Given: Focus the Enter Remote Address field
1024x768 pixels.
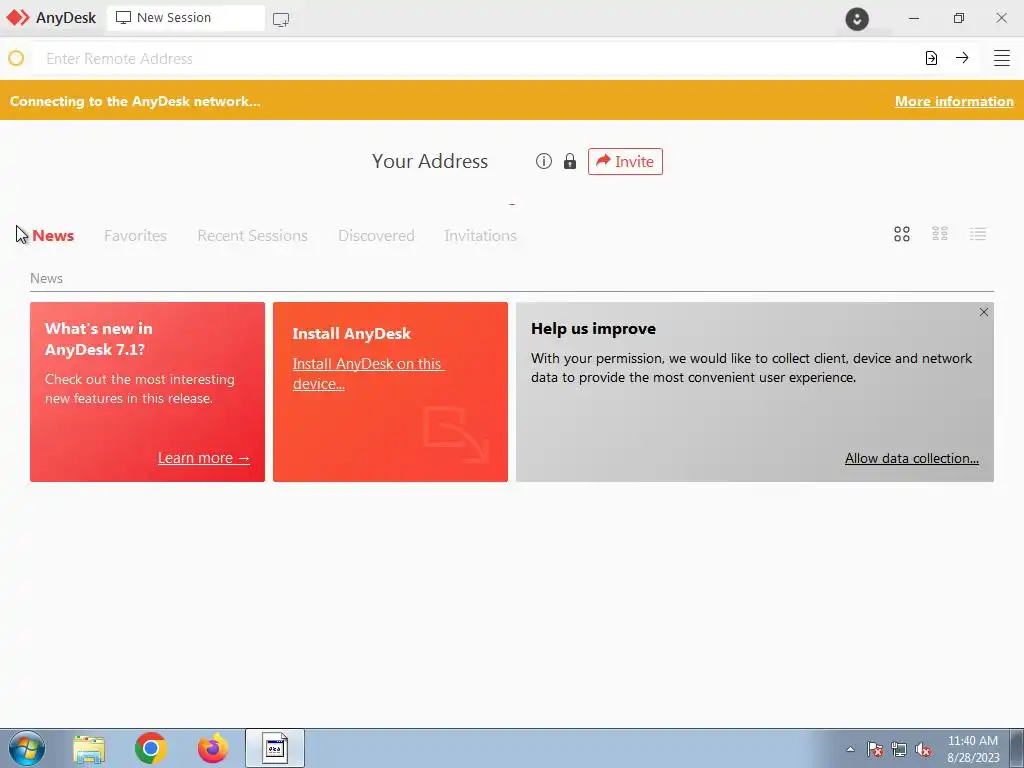Looking at the screenshot, I should pyautogui.click(x=473, y=59).
